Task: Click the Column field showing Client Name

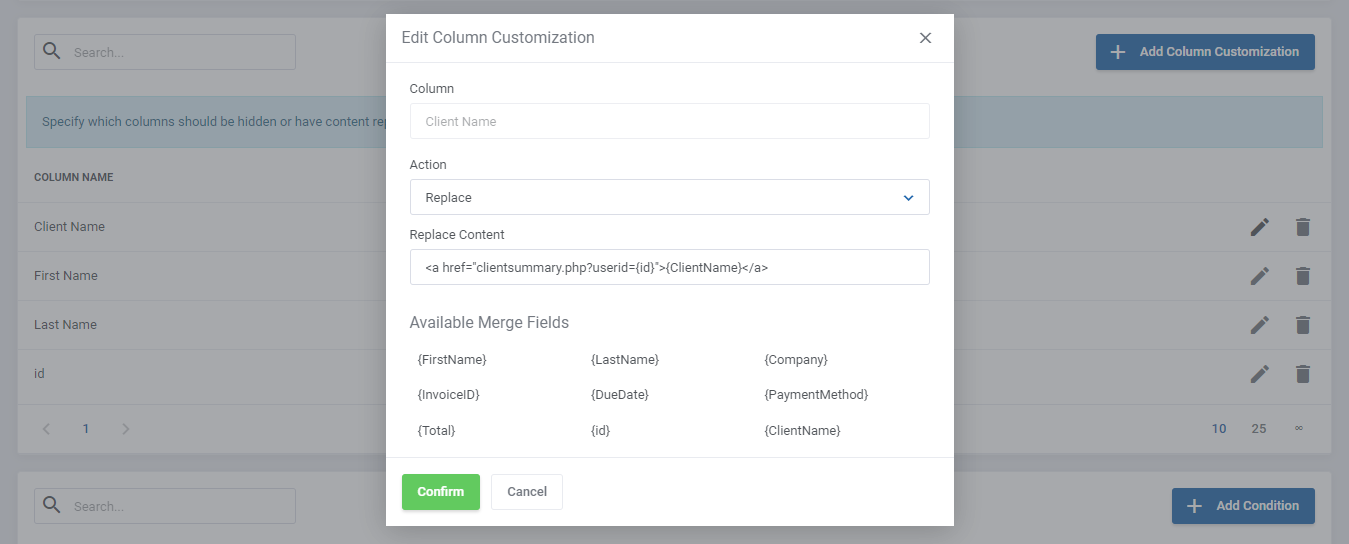Action: (x=669, y=121)
